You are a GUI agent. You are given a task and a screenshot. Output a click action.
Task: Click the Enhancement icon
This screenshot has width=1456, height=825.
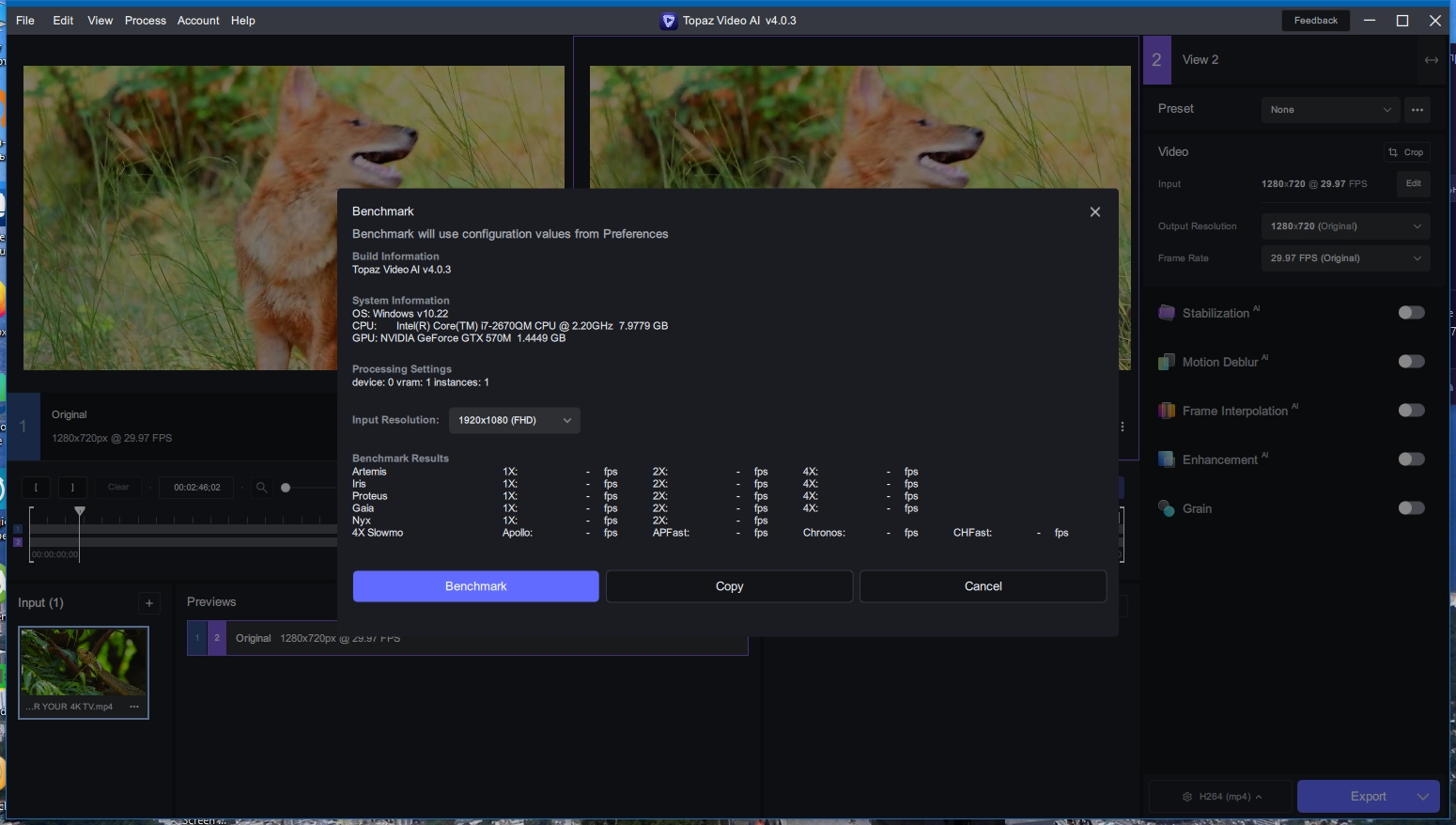pos(1167,459)
